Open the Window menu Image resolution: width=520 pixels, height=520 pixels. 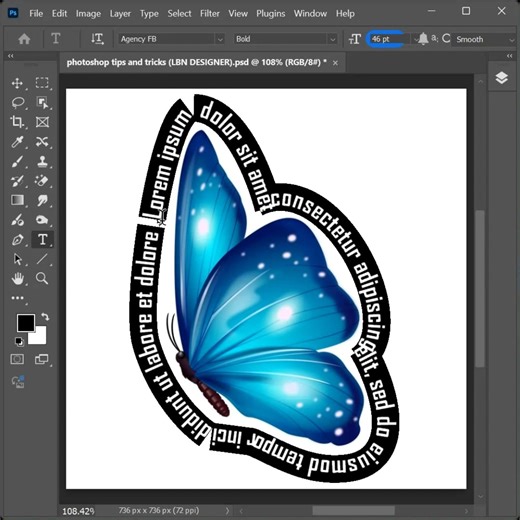pos(310,14)
